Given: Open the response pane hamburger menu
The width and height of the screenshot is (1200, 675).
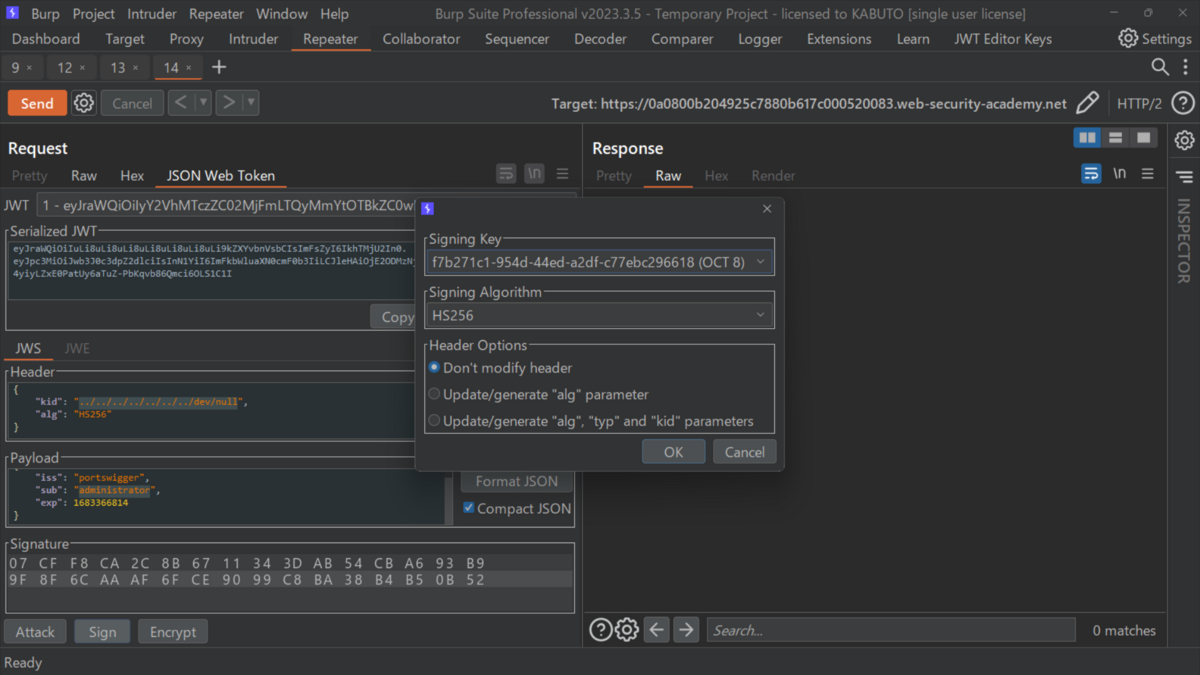Looking at the screenshot, I should [1147, 174].
